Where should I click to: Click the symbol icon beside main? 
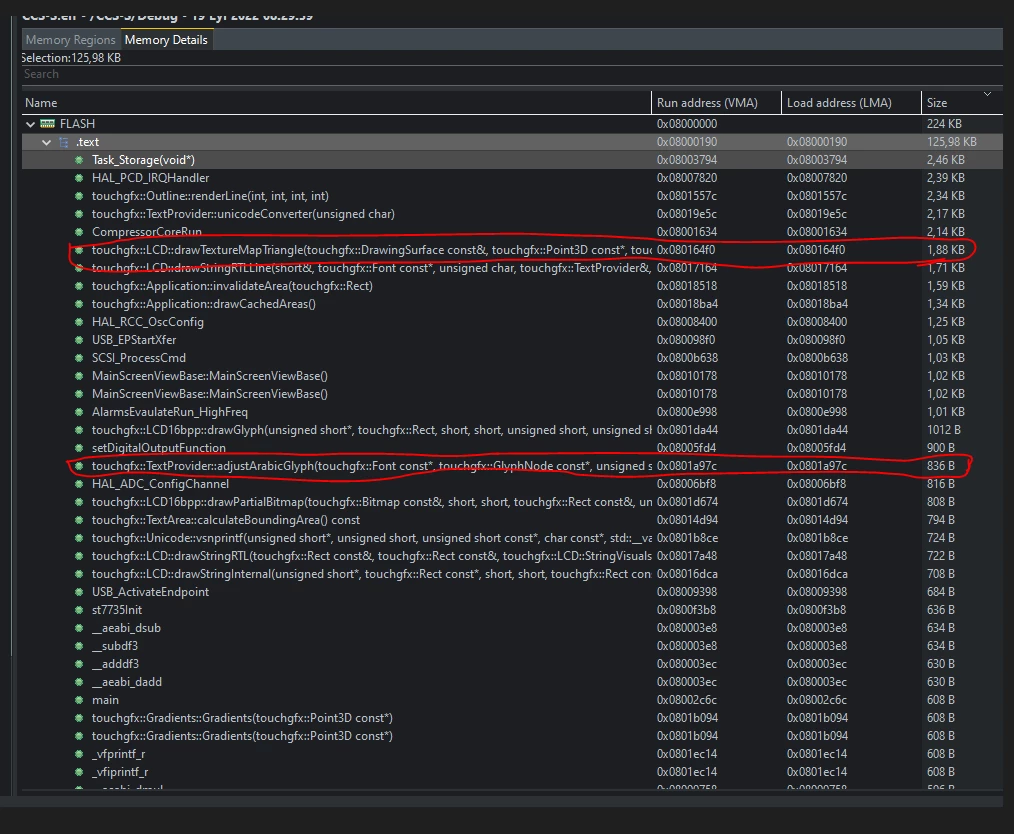tap(79, 700)
